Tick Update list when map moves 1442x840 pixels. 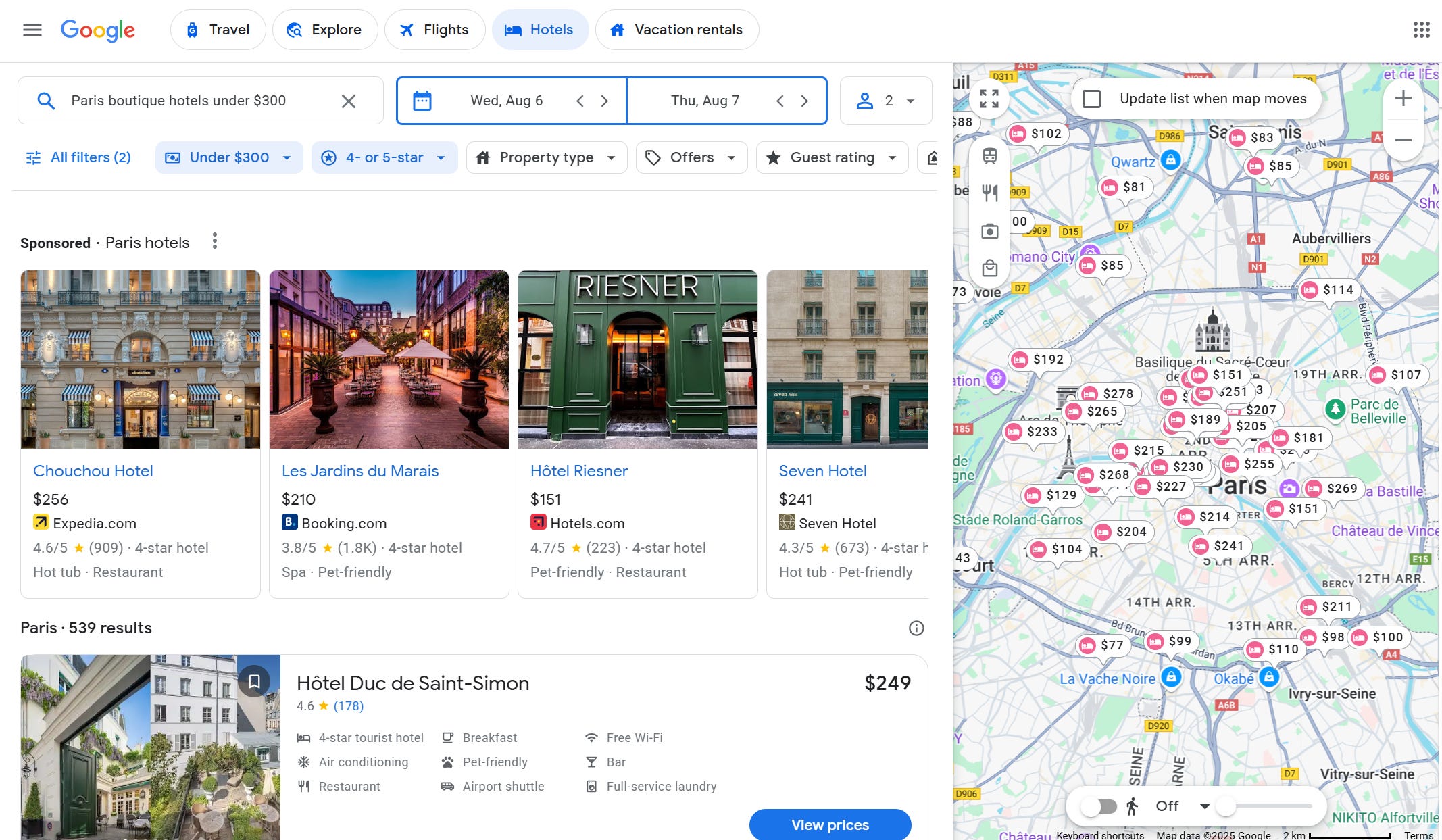pyautogui.click(x=1091, y=99)
